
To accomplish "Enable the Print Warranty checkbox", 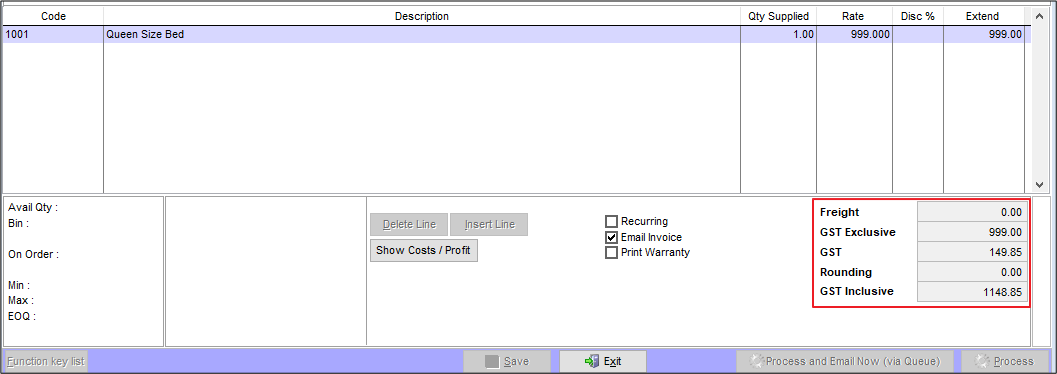I will (x=611, y=253).
